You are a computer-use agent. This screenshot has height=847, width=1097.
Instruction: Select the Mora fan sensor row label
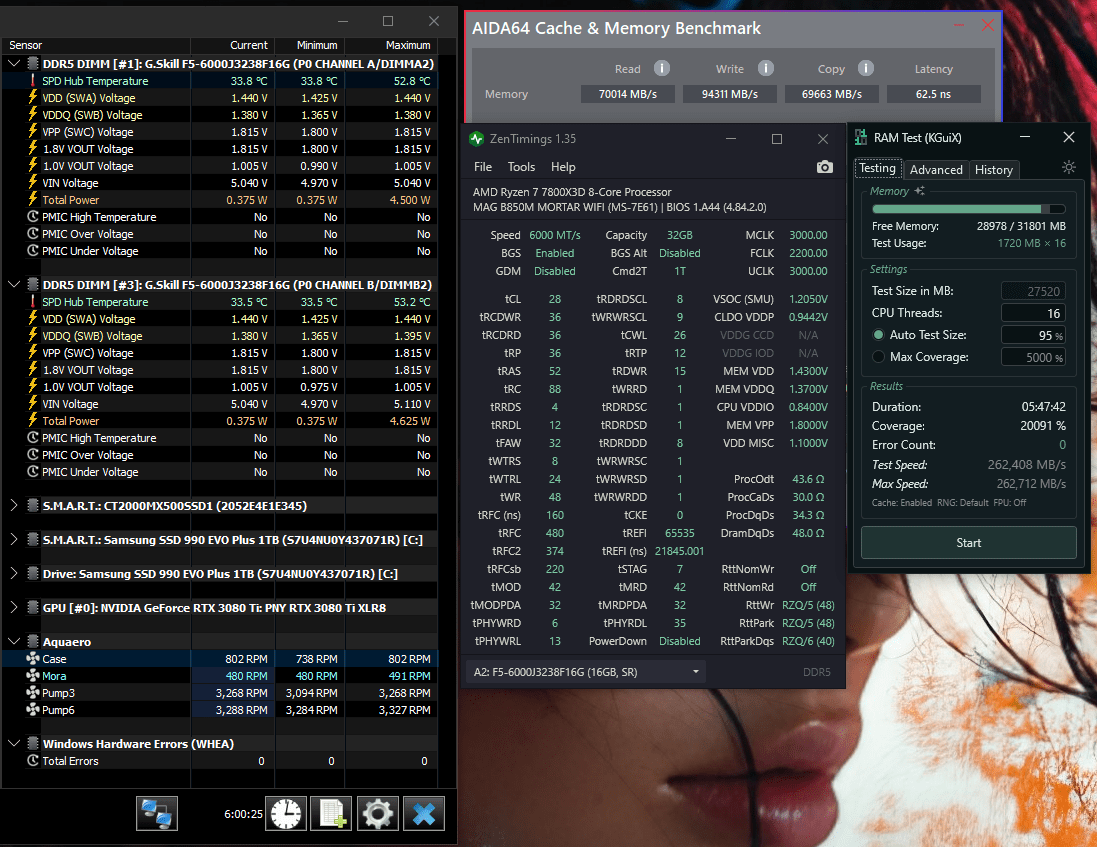54,676
